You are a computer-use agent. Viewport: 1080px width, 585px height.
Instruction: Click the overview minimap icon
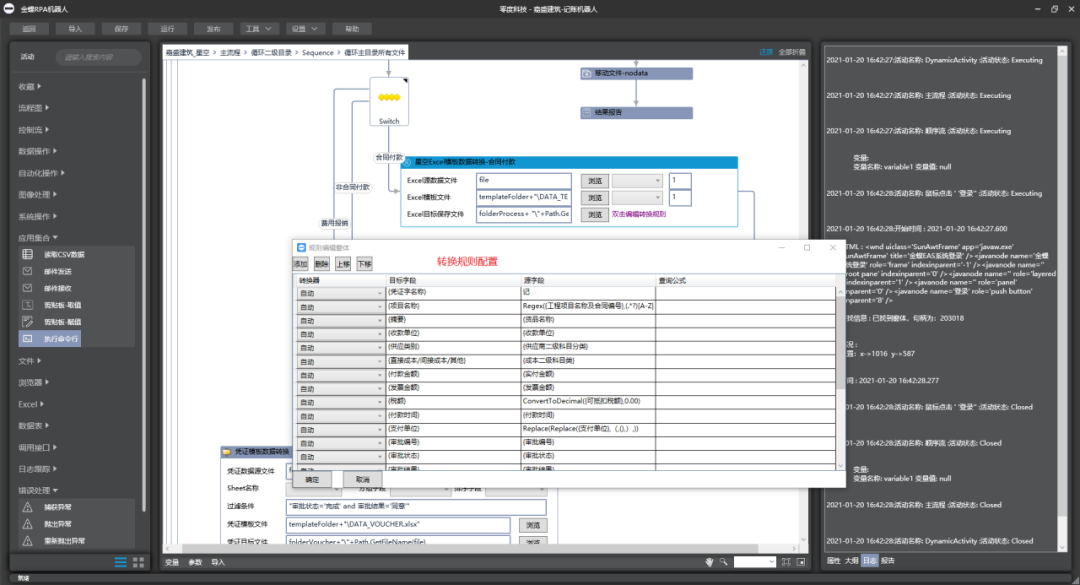click(801, 562)
